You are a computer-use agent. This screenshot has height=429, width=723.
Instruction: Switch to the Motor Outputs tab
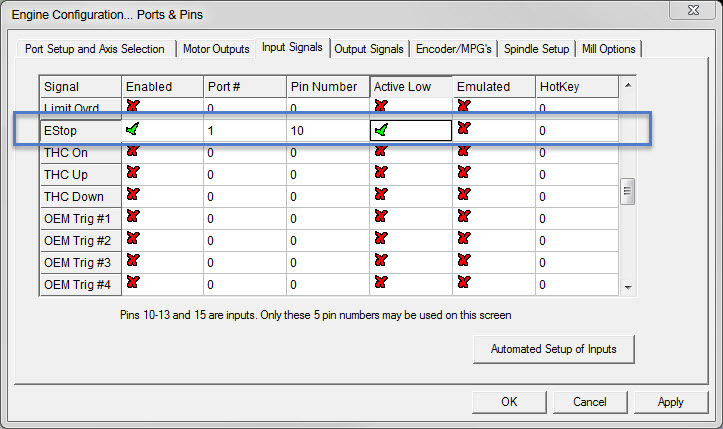click(217, 49)
